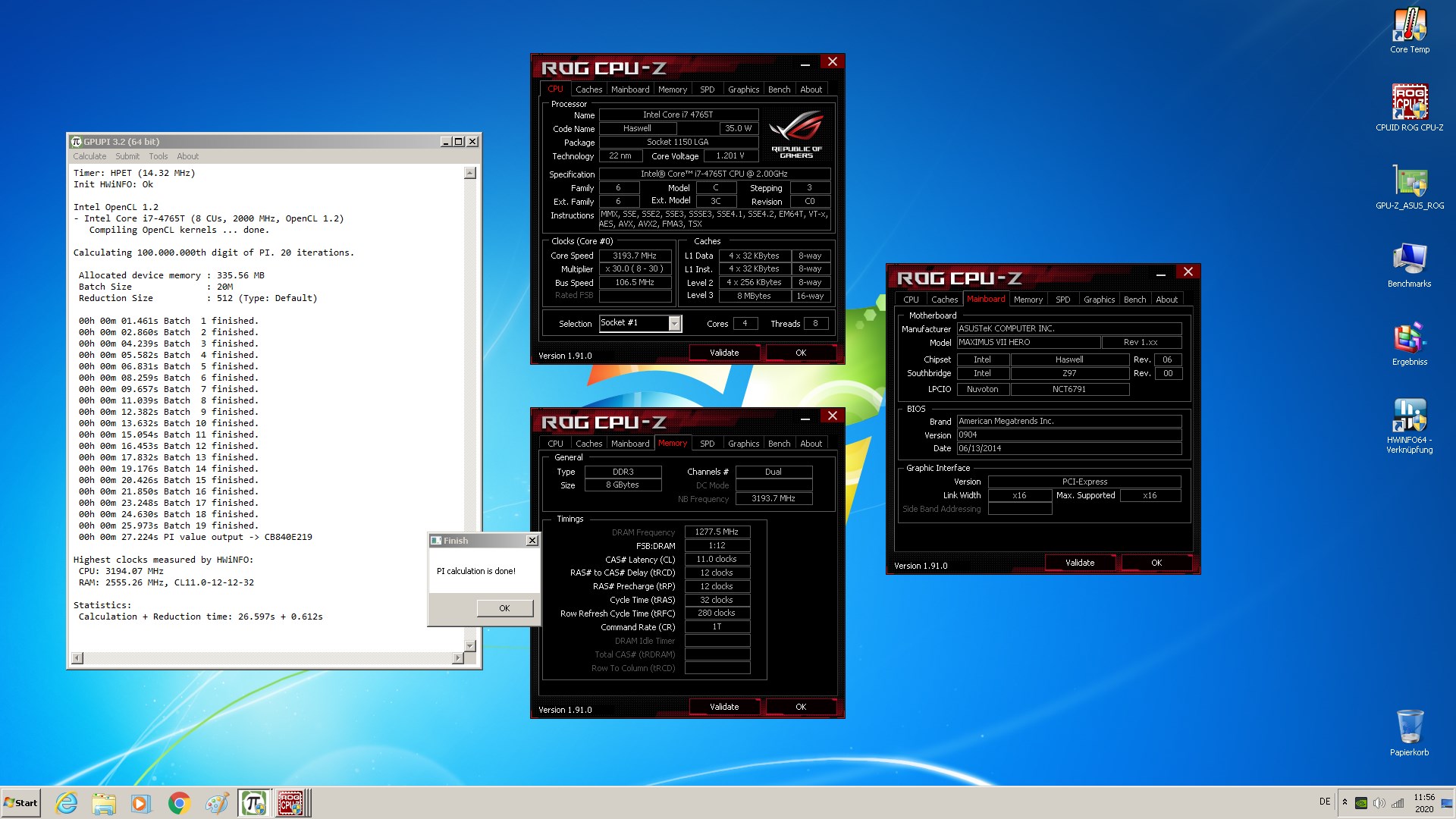Open the Papierkorb recycle bin
Screen dimensions: 1456x819
(x=1410, y=733)
